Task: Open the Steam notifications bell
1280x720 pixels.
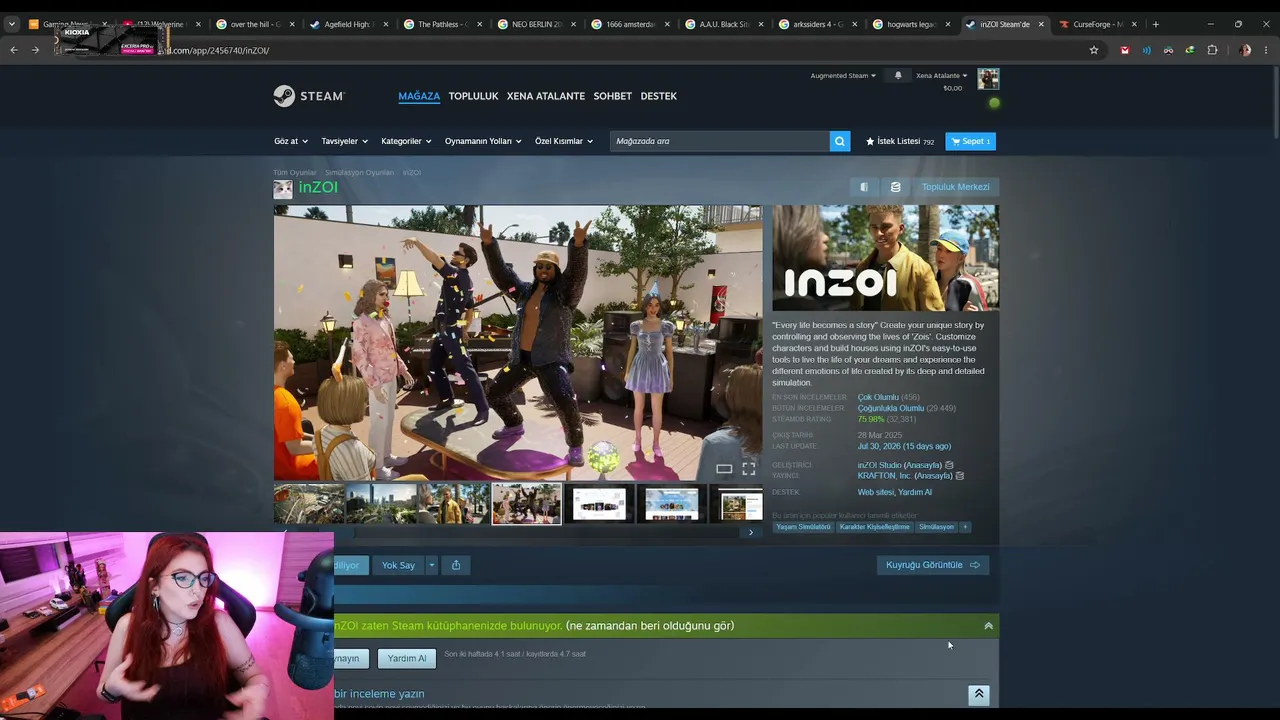Action: coord(898,75)
